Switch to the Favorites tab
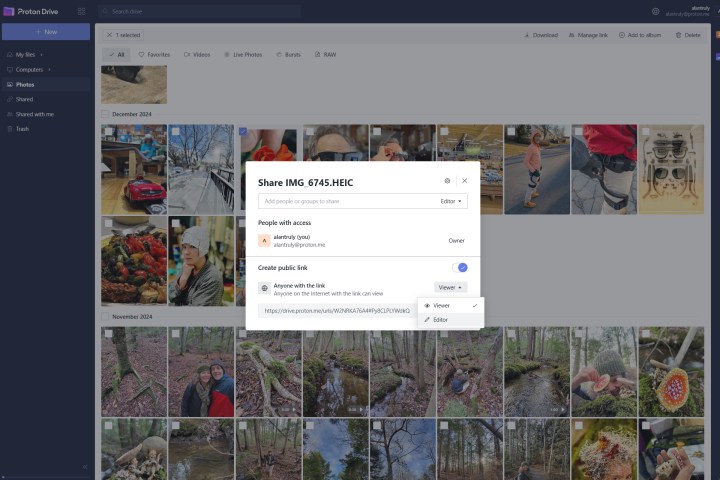This screenshot has height=480, width=720. coord(154,54)
